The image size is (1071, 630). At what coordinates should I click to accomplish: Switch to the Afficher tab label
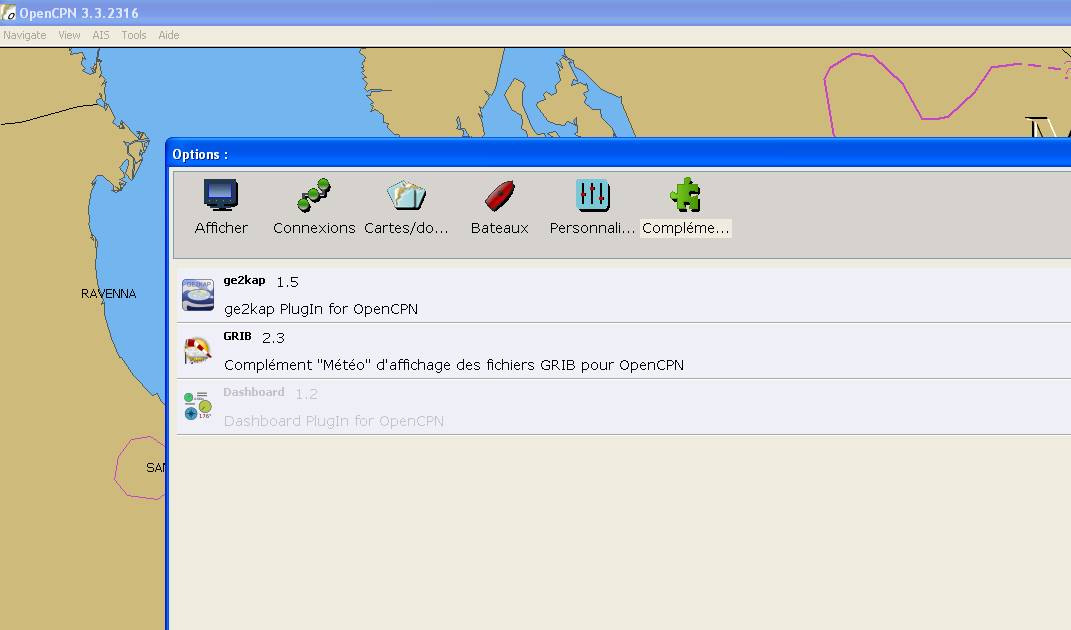tap(221, 228)
